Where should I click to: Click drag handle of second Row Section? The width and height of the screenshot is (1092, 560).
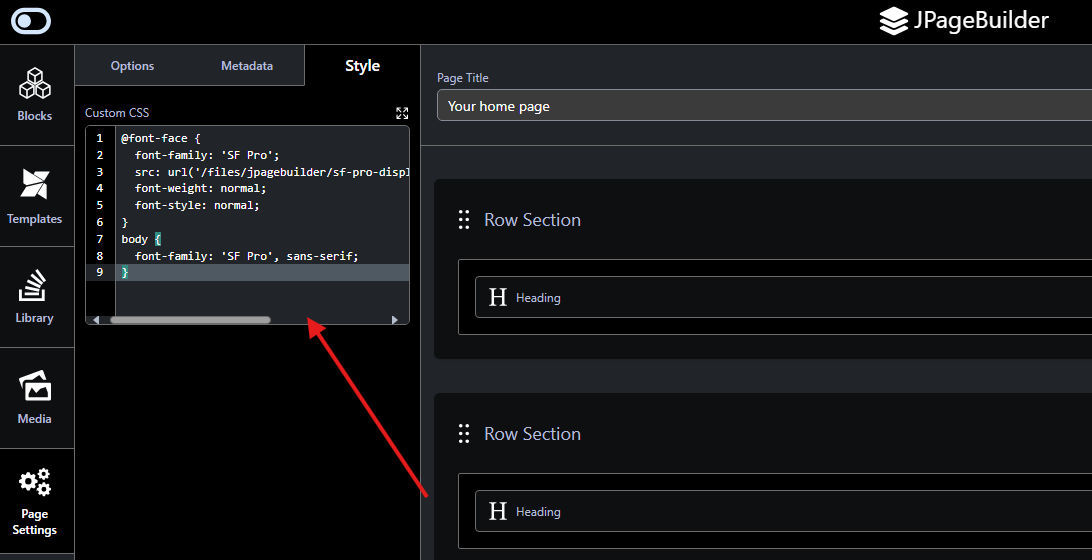(x=464, y=433)
